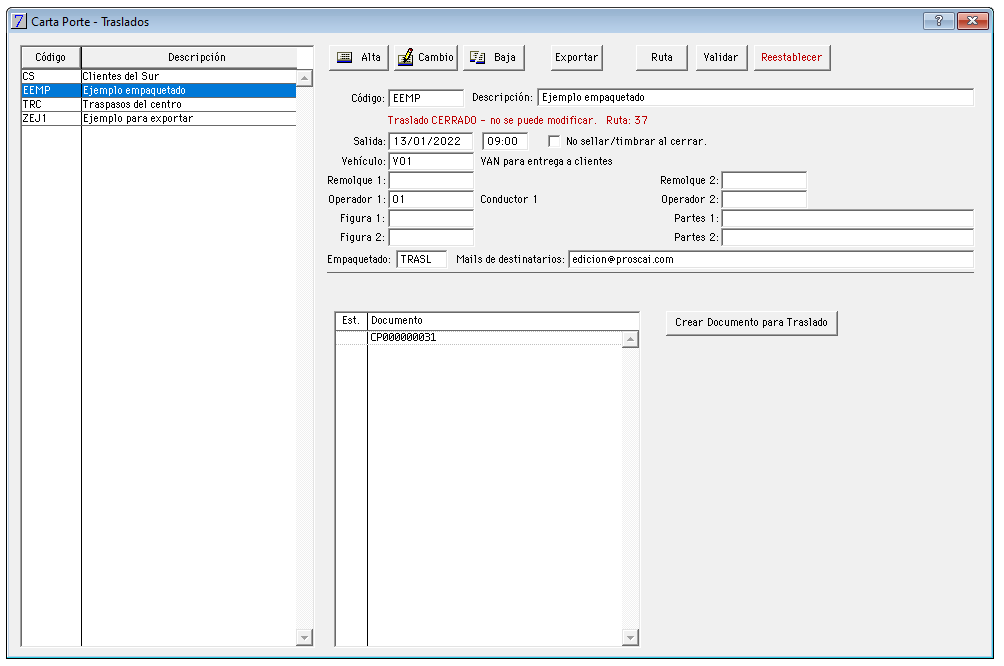Click scroll down arrow of document list
This screenshot has width=1004, height=666.
coord(631,637)
